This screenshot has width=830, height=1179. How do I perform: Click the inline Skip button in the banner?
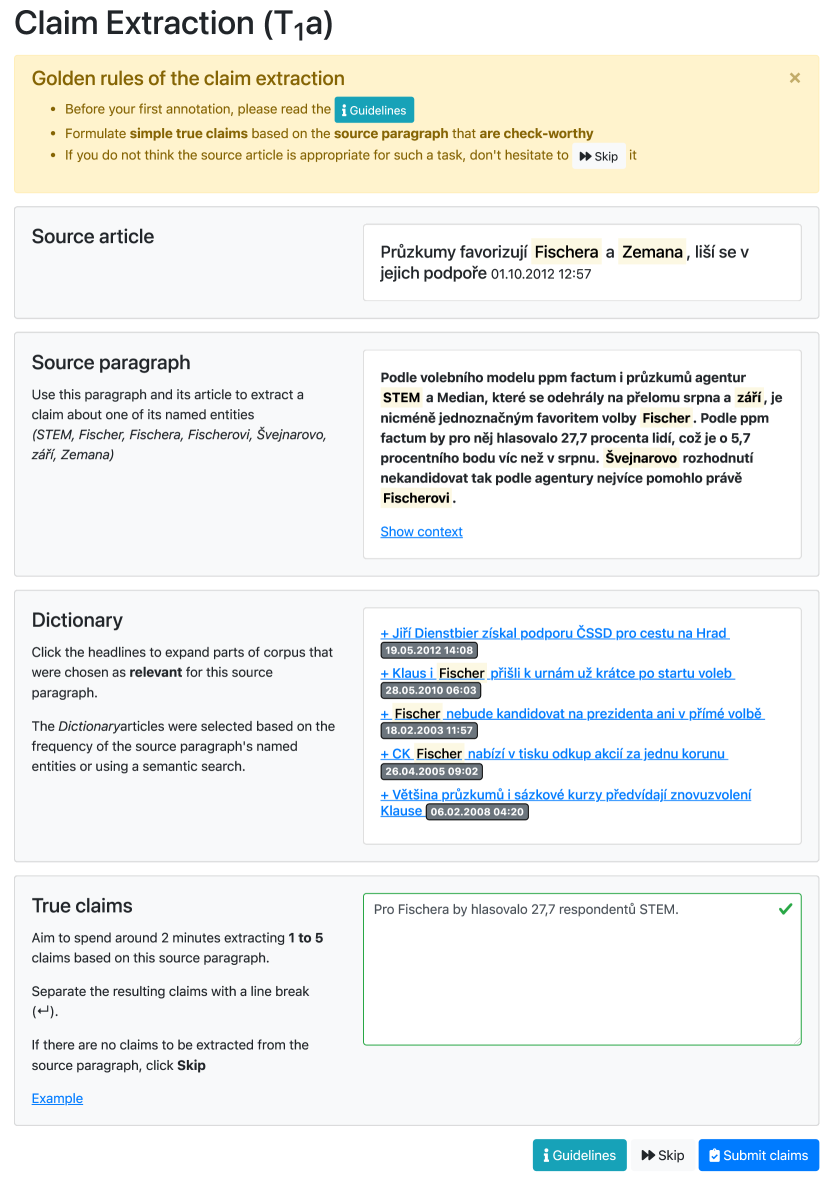pos(599,156)
